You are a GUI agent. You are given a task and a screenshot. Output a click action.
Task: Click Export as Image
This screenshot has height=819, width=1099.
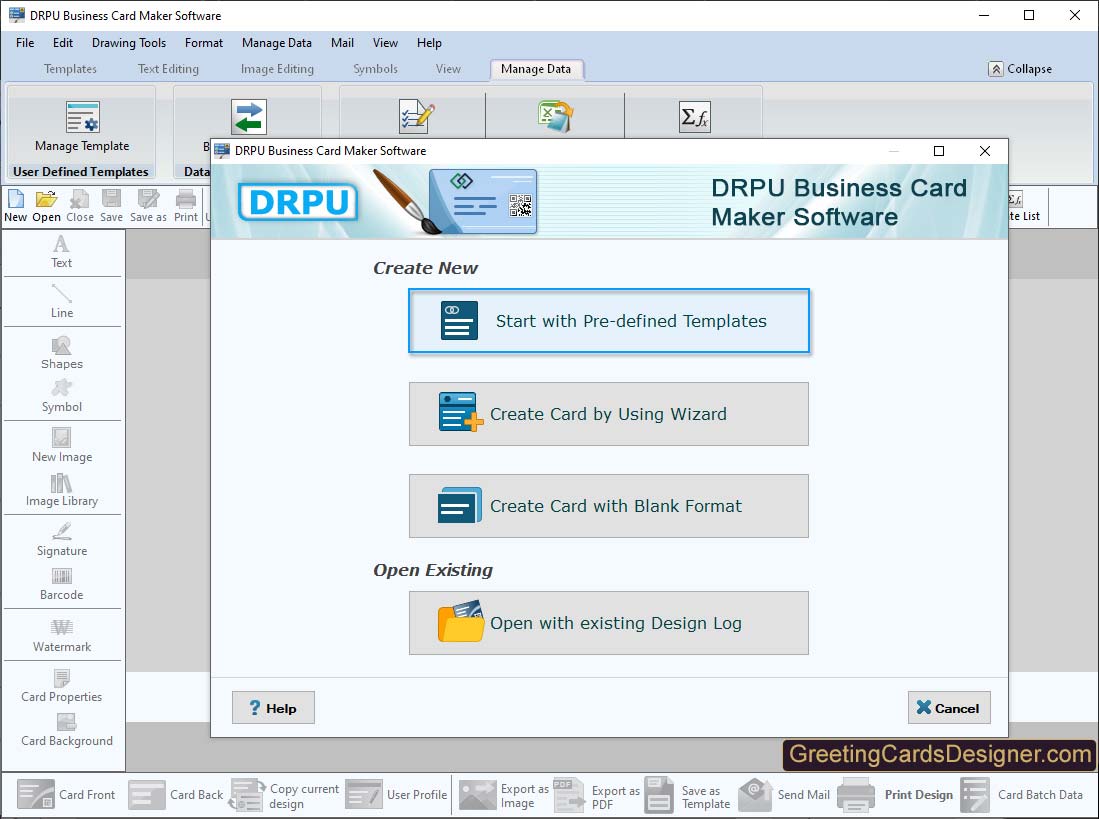tap(504, 796)
